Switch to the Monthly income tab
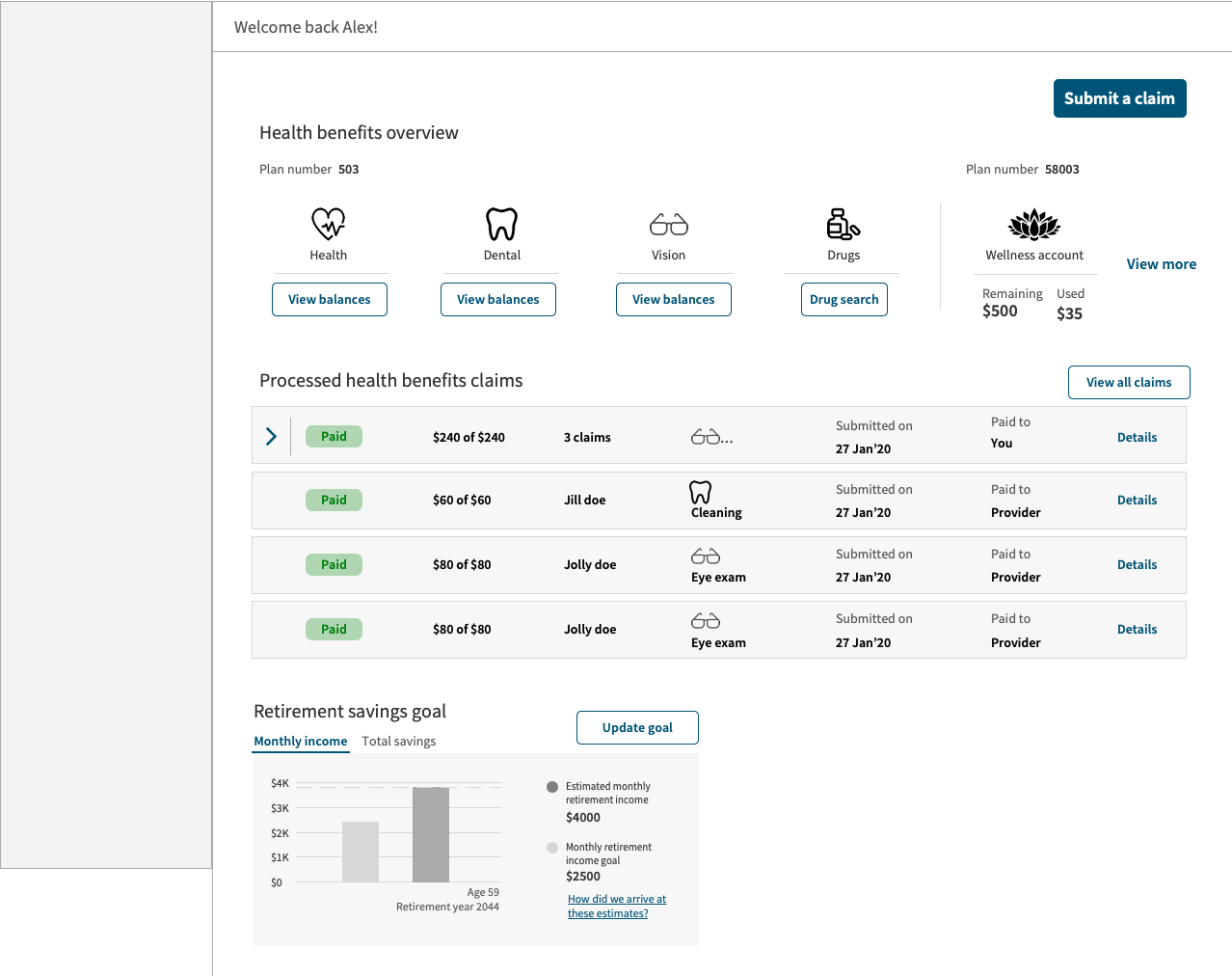Image resolution: width=1232 pixels, height=976 pixels. point(301,742)
